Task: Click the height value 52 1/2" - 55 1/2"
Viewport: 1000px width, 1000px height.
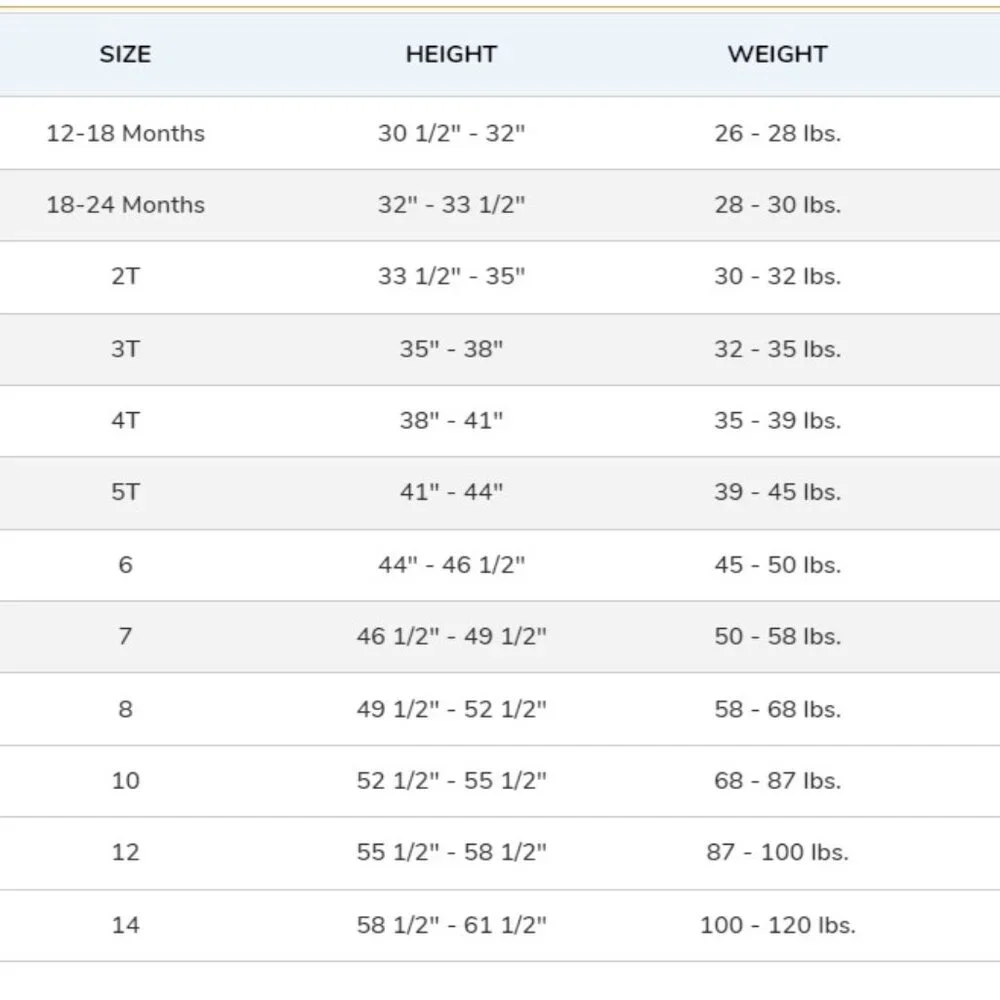Action: 452,781
